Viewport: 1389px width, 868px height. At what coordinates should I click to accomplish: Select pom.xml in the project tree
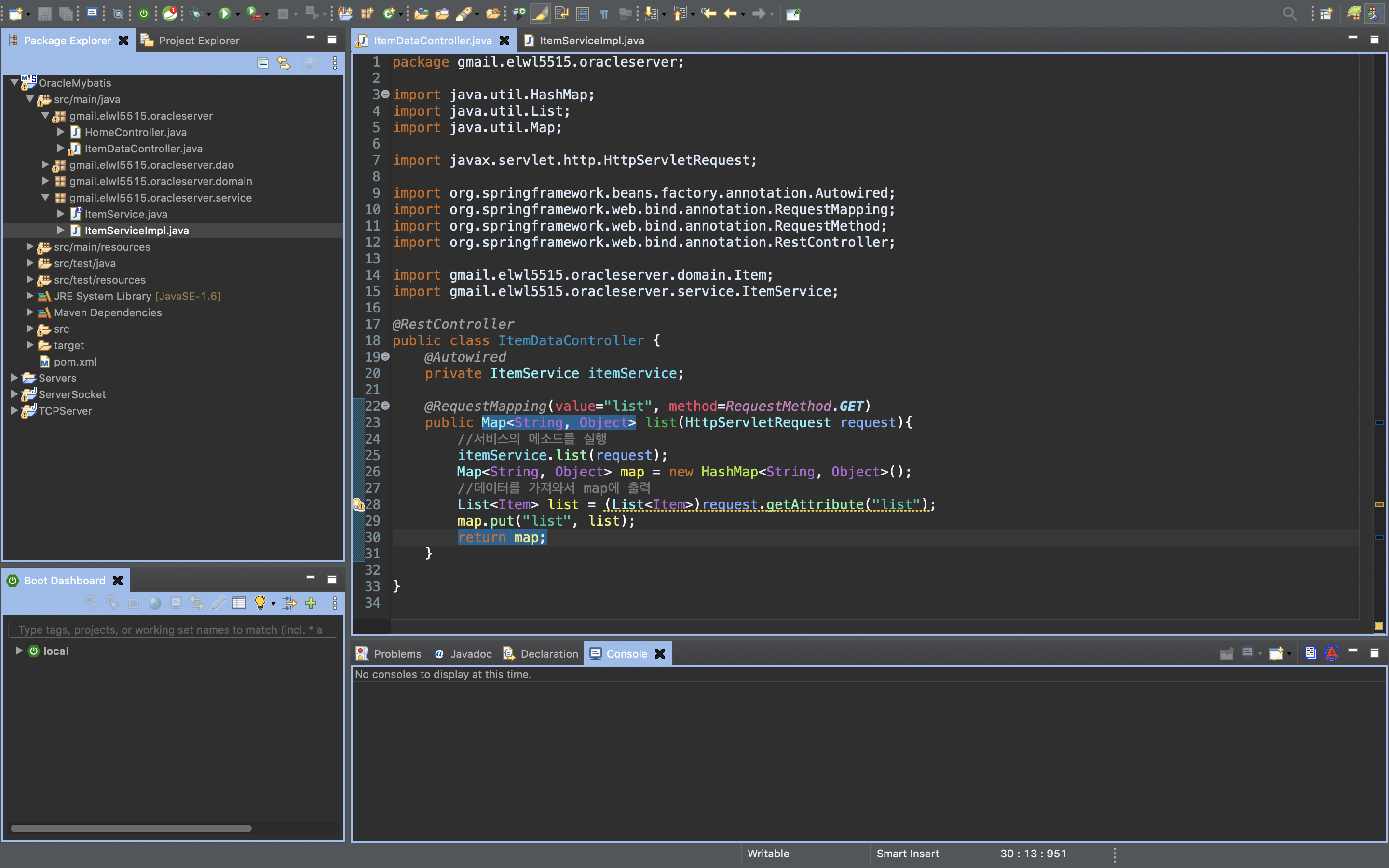click(x=75, y=362)
